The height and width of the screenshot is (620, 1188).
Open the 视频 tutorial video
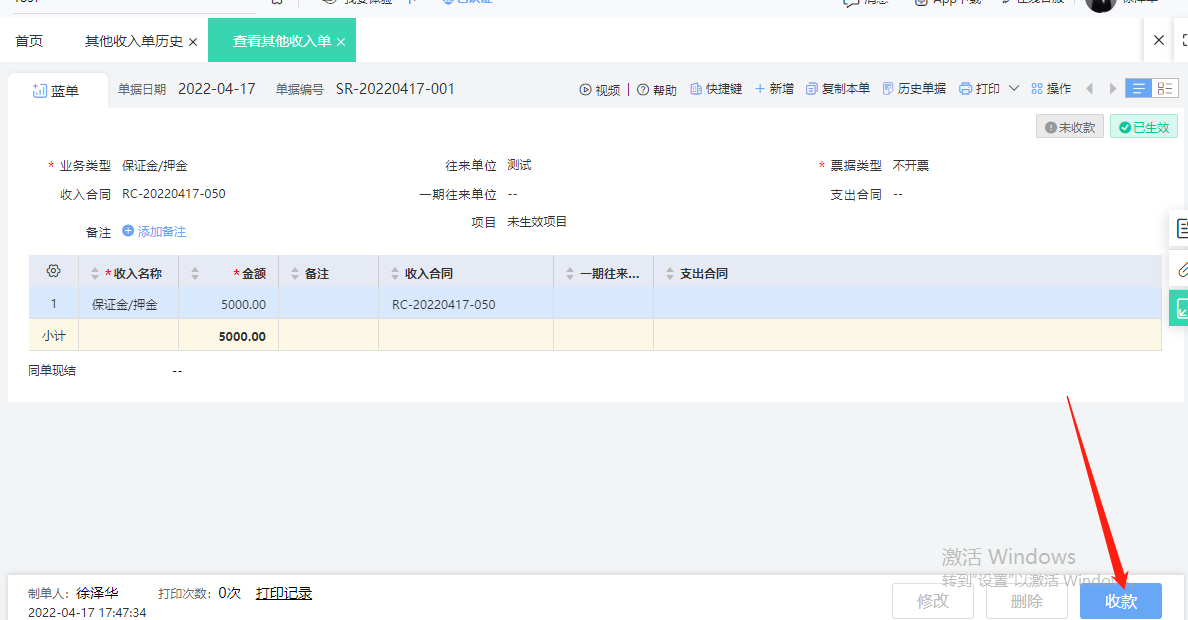point(599,88)
